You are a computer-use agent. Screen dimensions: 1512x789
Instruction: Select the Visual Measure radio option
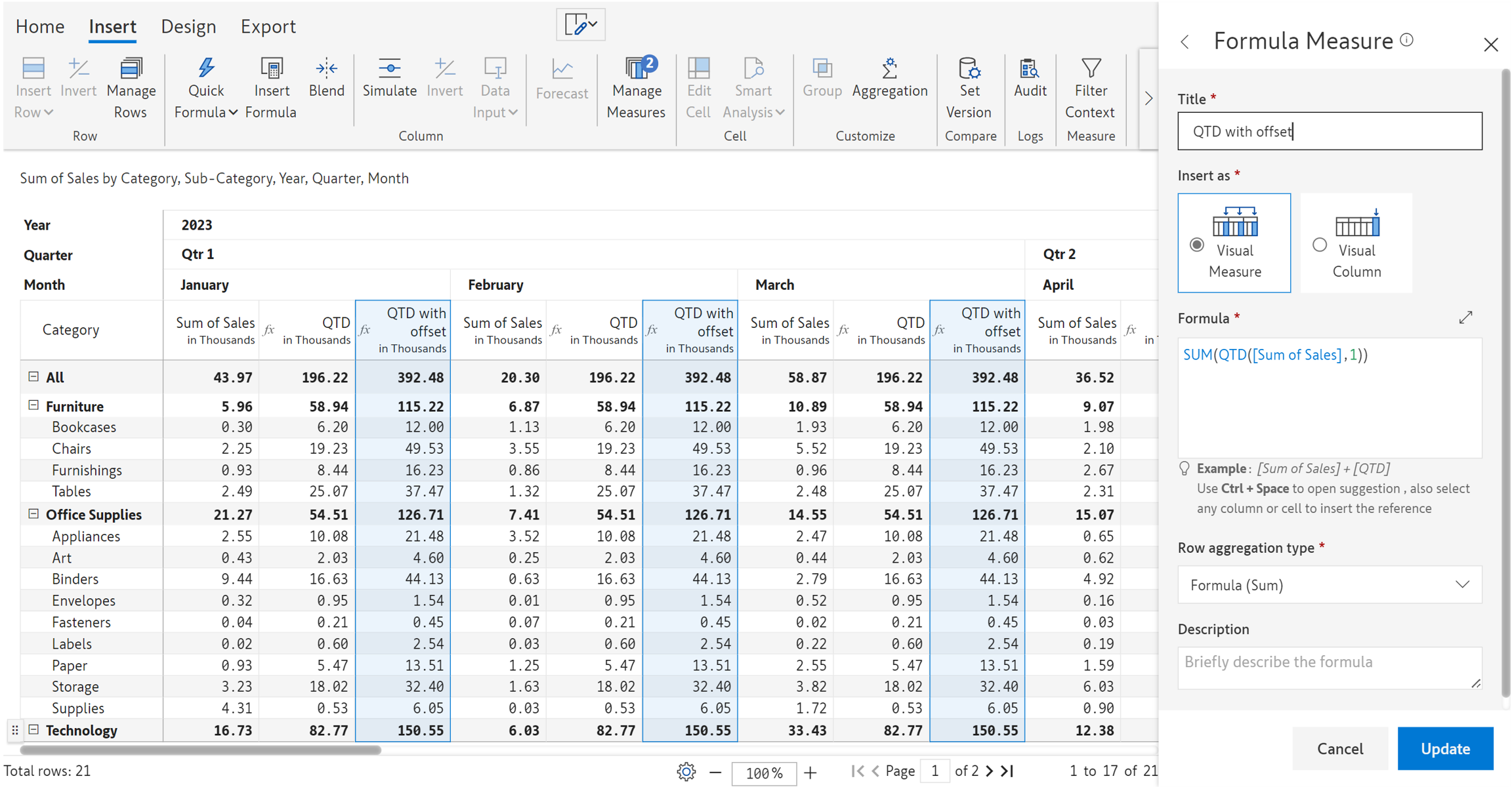click(1197, 245)
